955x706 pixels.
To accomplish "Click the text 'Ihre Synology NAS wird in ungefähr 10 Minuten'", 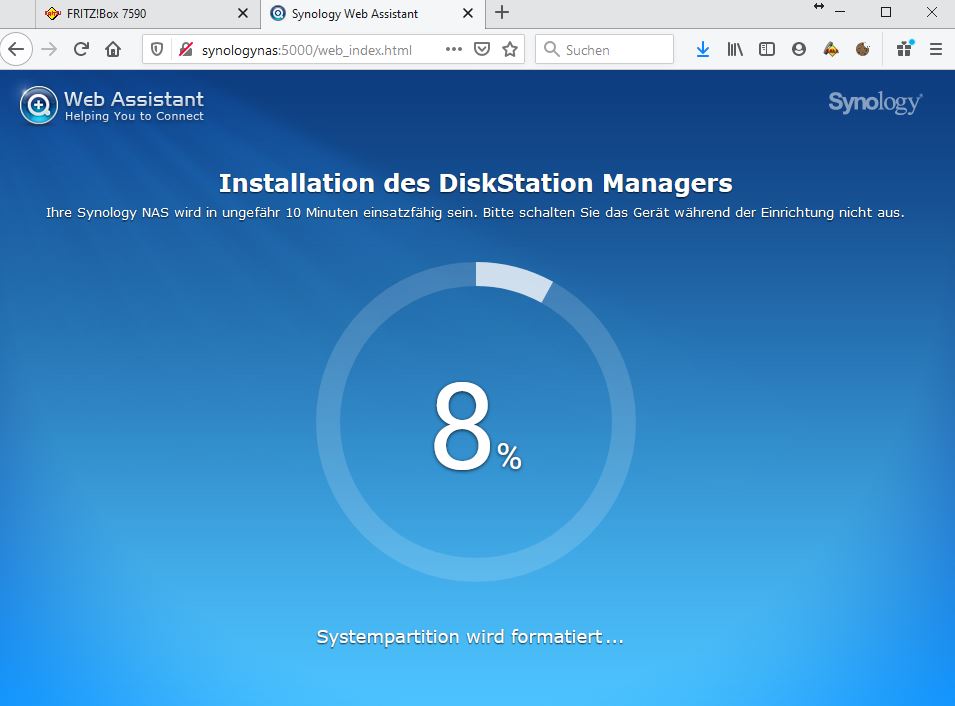I will pyautogui.click(x=202, y=213).
